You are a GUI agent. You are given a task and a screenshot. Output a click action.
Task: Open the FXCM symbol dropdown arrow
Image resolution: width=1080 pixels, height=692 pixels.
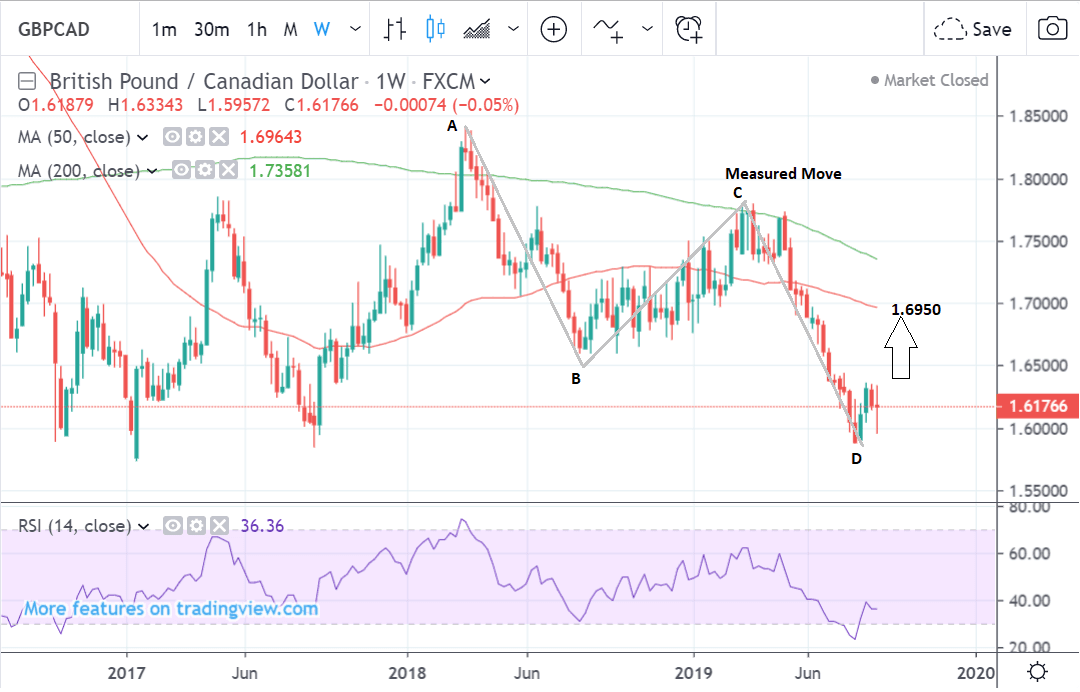pos(486,82)
